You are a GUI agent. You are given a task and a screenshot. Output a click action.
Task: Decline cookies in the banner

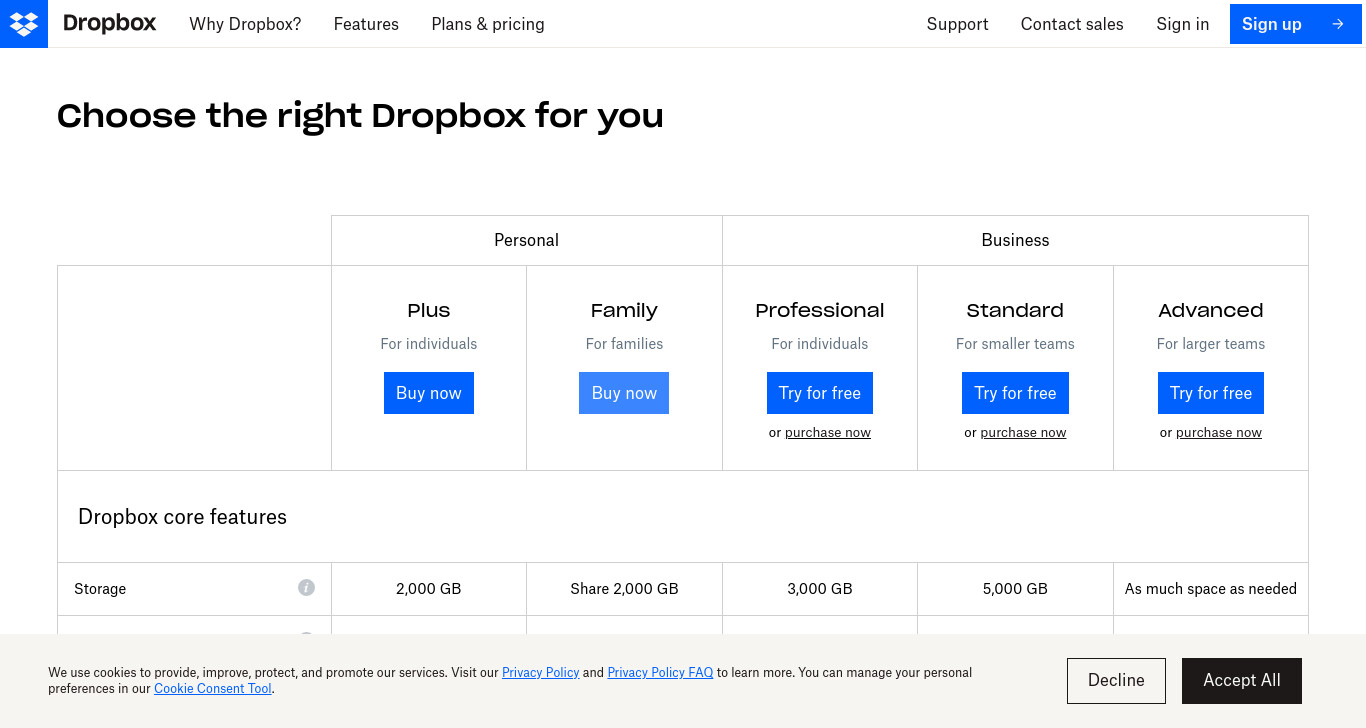click(x=1116, y=681)
